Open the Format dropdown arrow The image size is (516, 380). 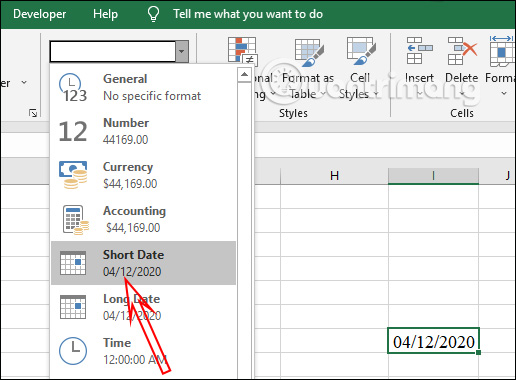[504, 94]
